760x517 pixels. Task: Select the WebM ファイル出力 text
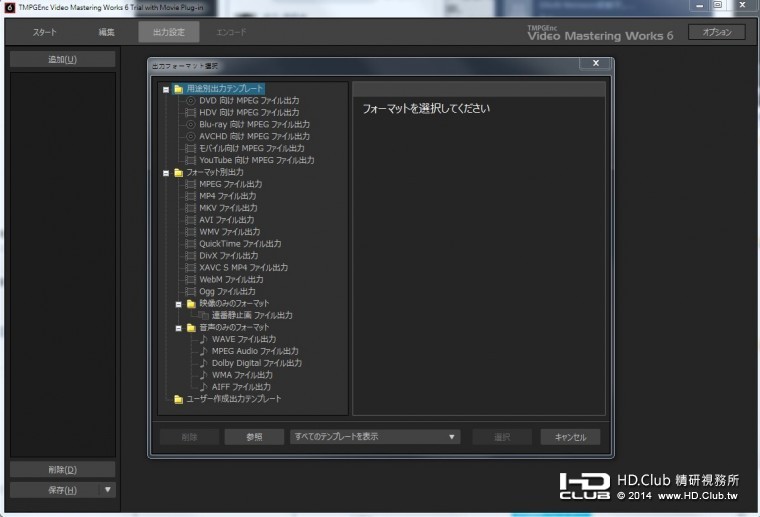click(231, 280)
